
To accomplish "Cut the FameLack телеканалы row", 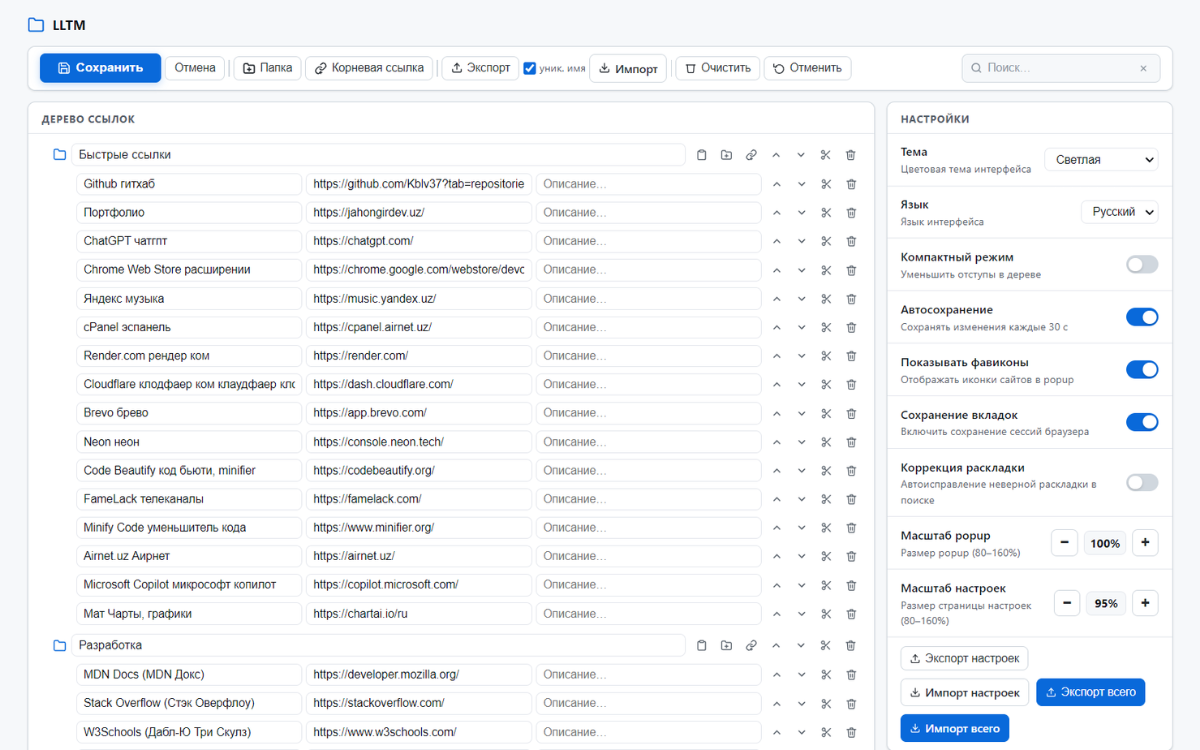I will [x=826, y=499].
